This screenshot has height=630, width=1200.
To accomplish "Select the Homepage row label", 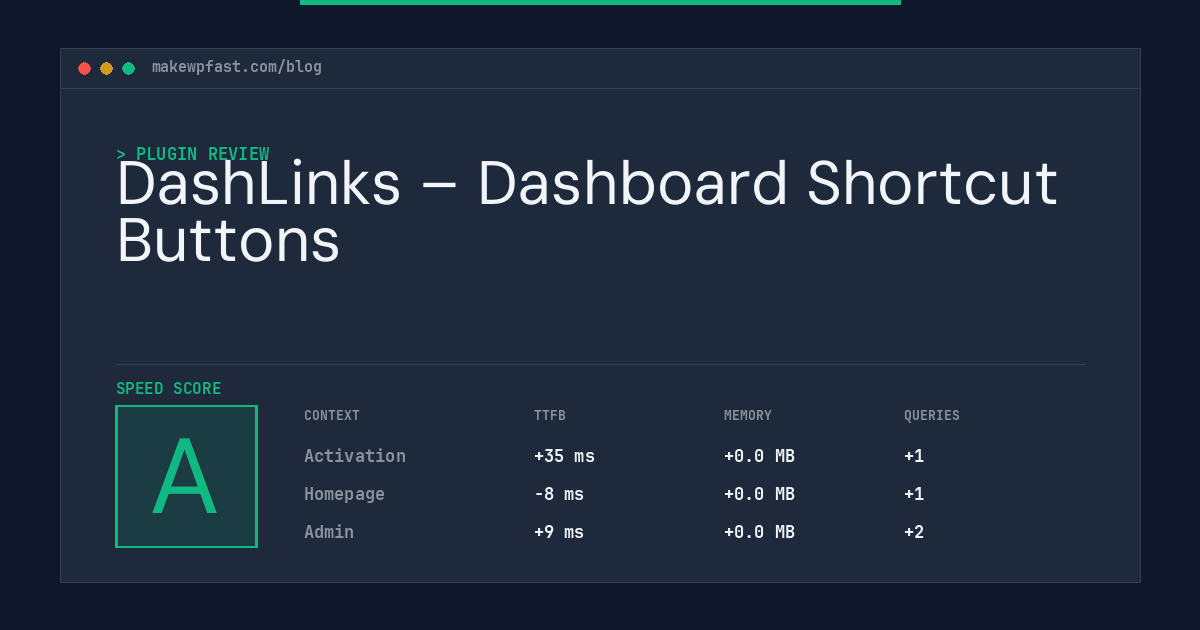I will coord(344,494).
